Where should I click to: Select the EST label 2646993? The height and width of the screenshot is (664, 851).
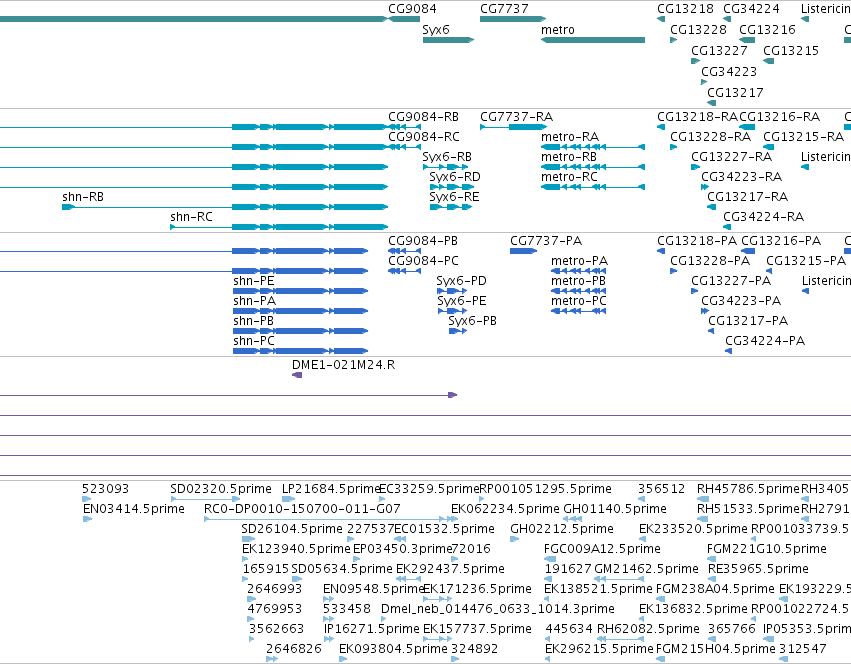click(274, 590)
